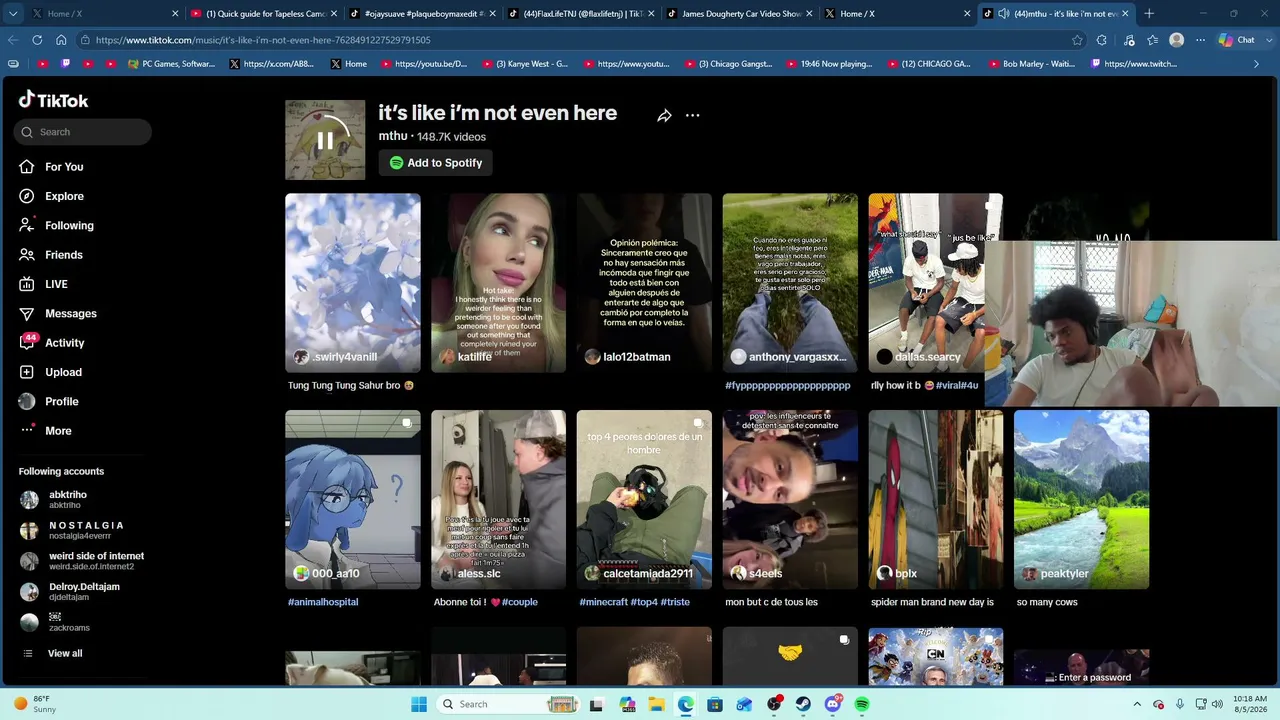Viewport: 1280px width, 720px height.
Task: Open Spotify from the taskbar
Action: pyautogui.click(x=862, y=704)
